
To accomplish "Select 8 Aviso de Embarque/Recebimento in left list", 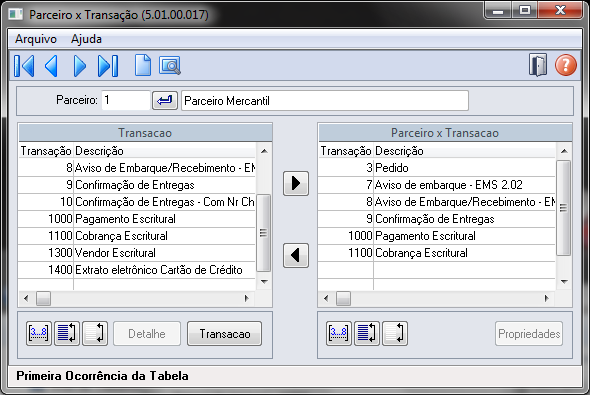I will (137, 168).
